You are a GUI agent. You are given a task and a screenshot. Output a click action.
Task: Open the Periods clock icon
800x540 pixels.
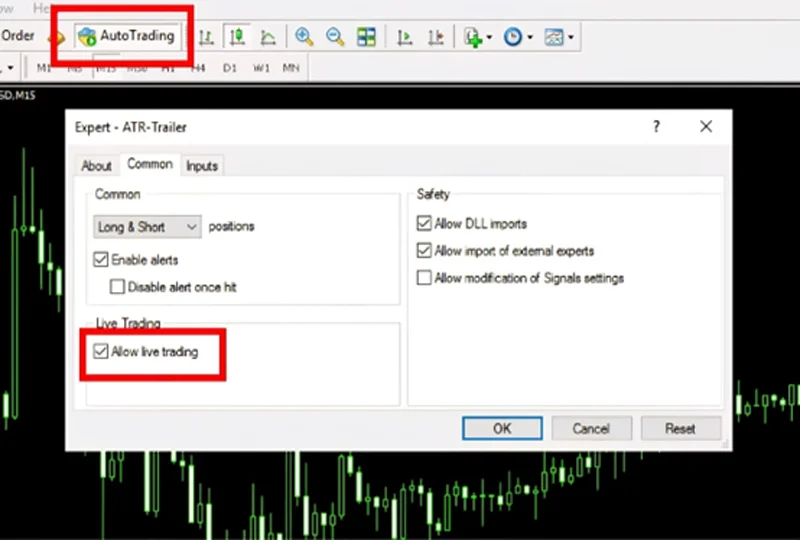[513, 37]
